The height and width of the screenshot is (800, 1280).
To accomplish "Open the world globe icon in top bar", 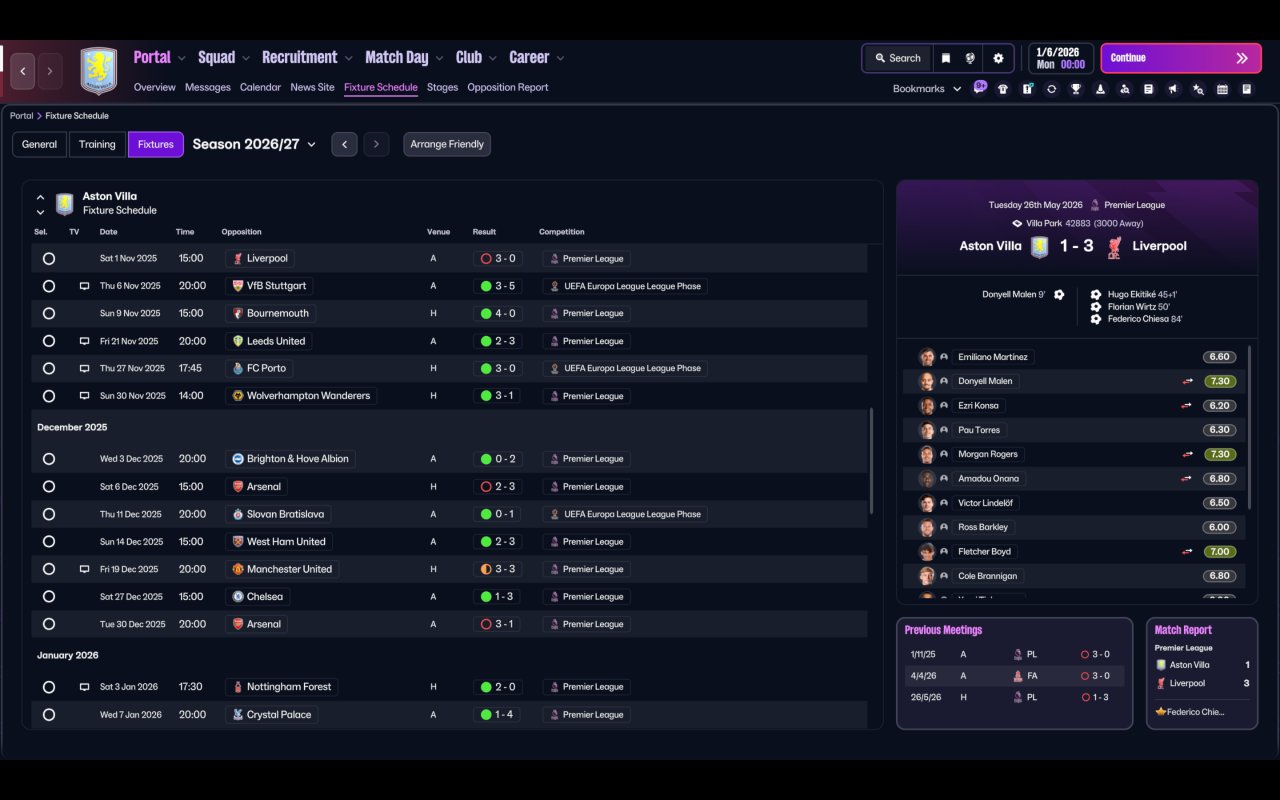I will pos(970,58).
